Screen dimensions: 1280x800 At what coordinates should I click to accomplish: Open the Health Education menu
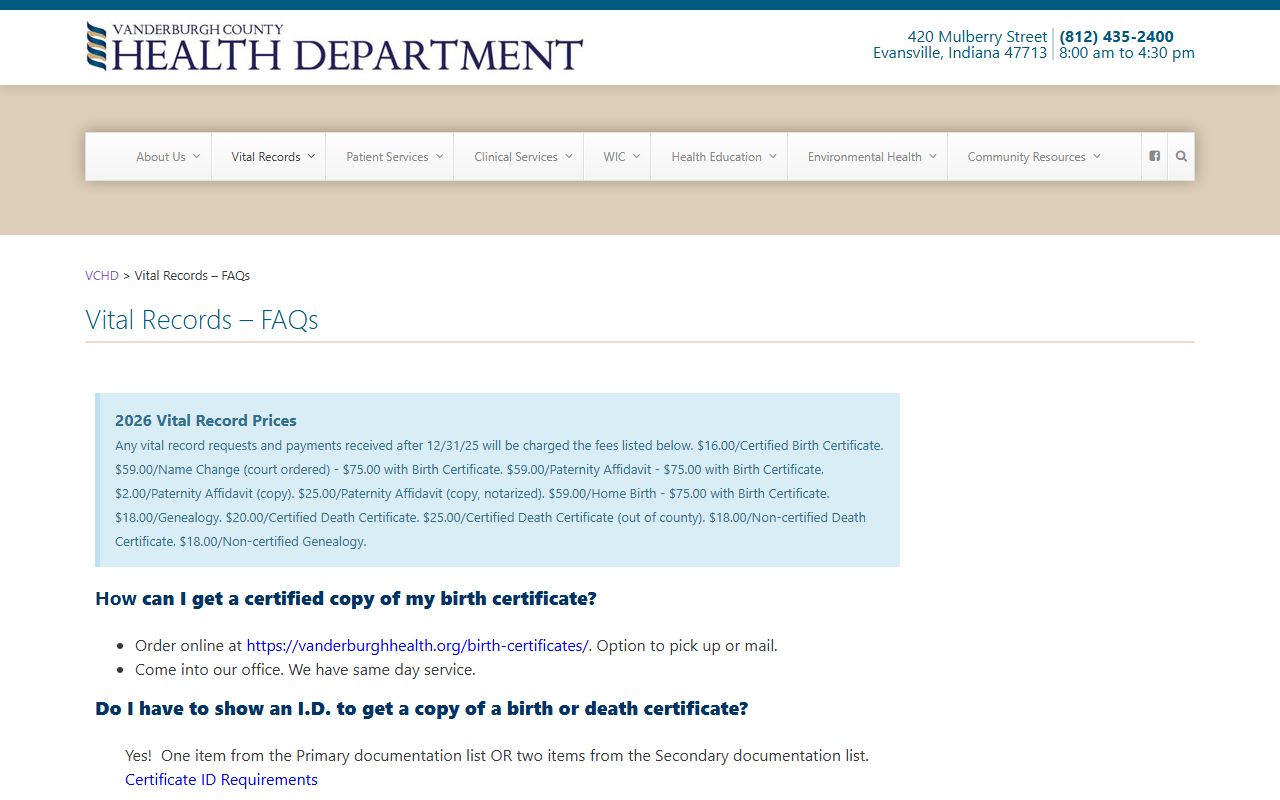(716, 157)
